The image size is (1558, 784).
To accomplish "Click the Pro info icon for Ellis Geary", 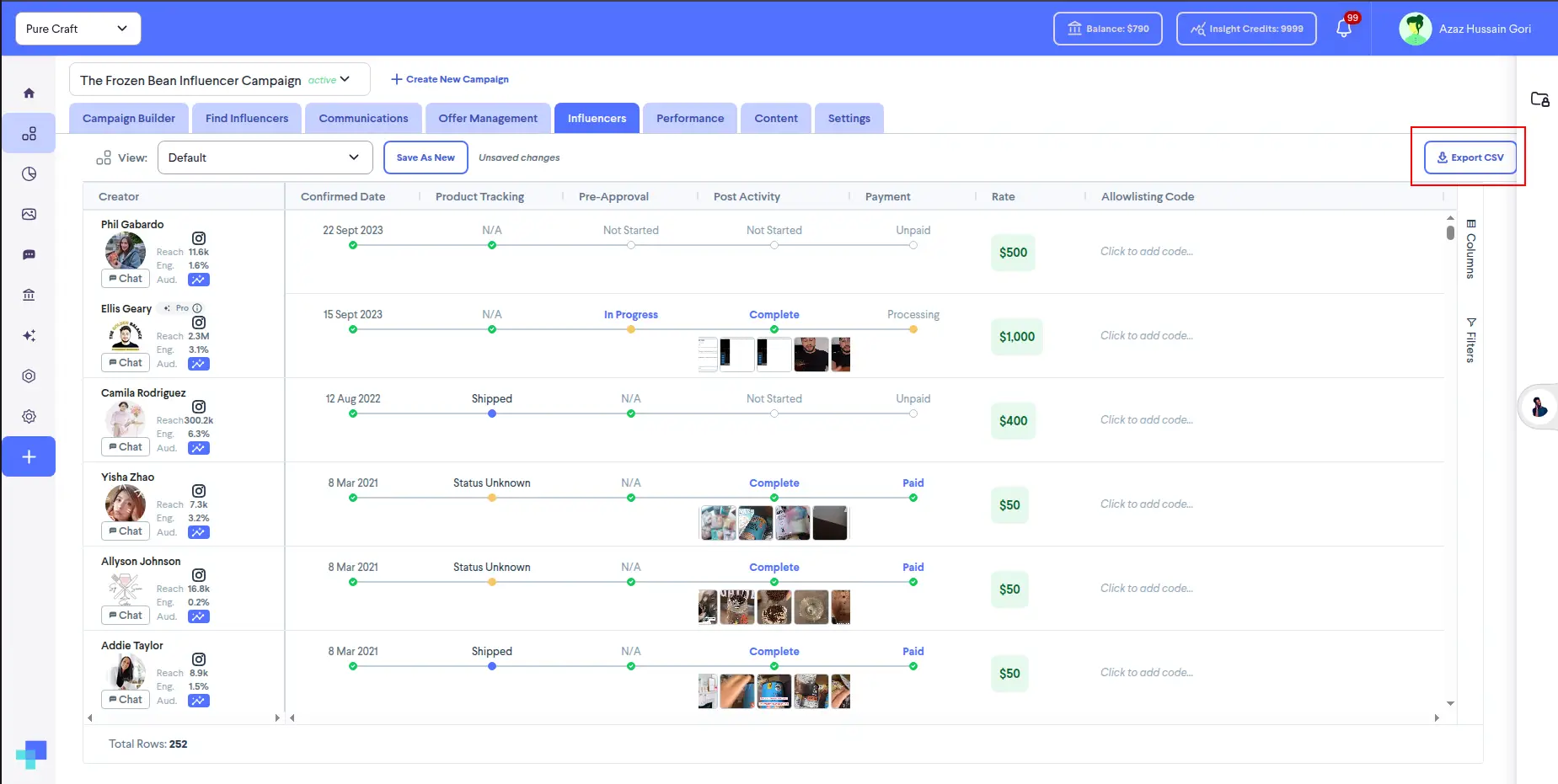I will click(197, 308).
